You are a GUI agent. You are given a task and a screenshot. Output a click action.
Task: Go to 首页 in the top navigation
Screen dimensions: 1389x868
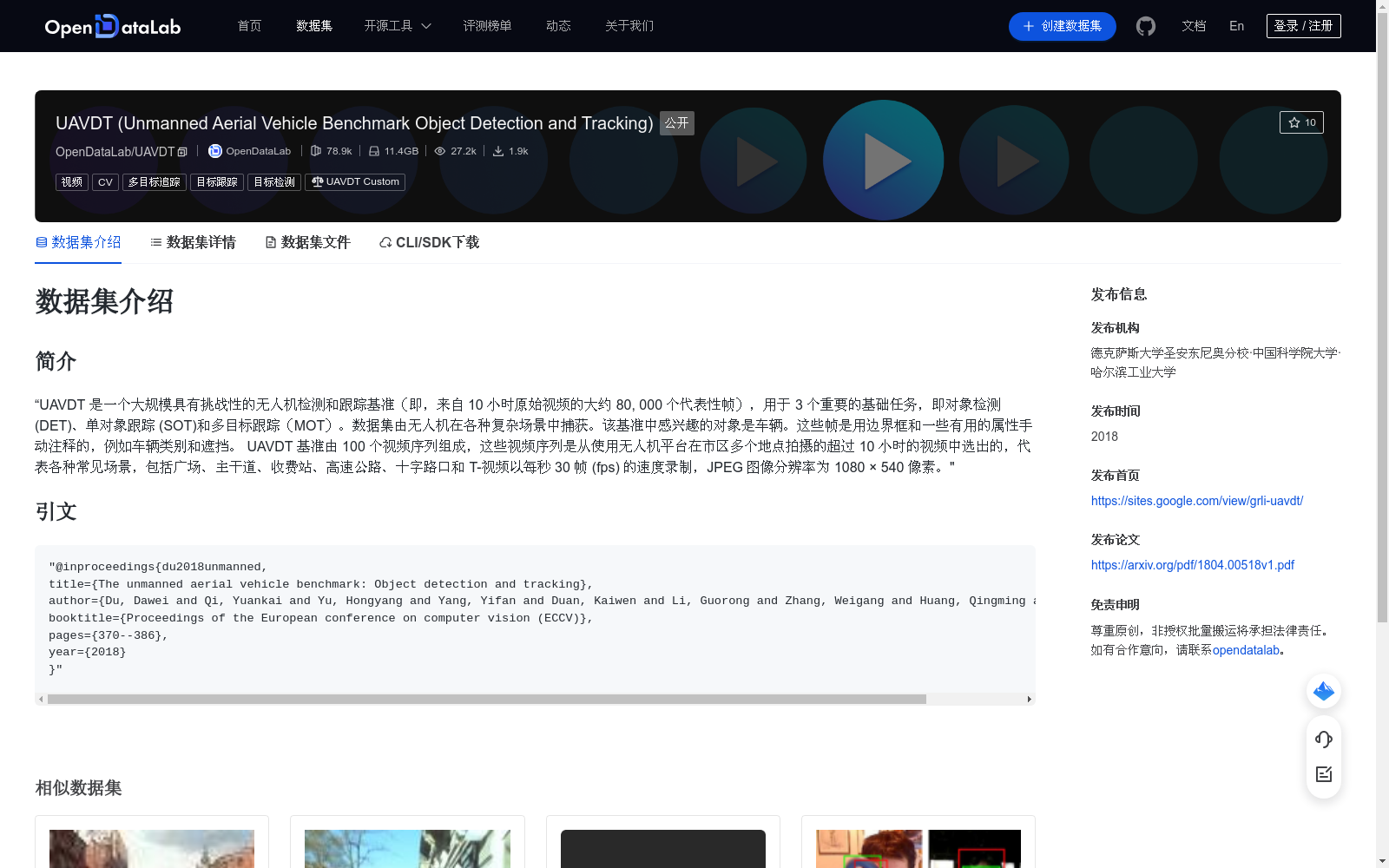[249, 26]
